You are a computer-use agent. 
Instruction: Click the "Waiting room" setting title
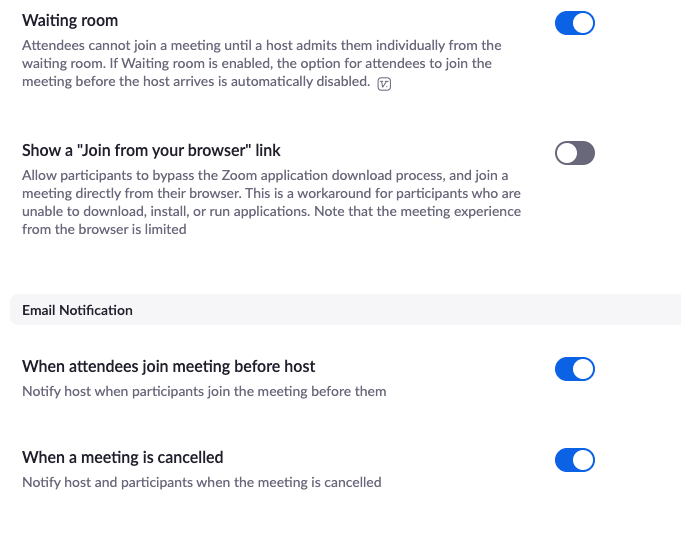pos(70,20)
